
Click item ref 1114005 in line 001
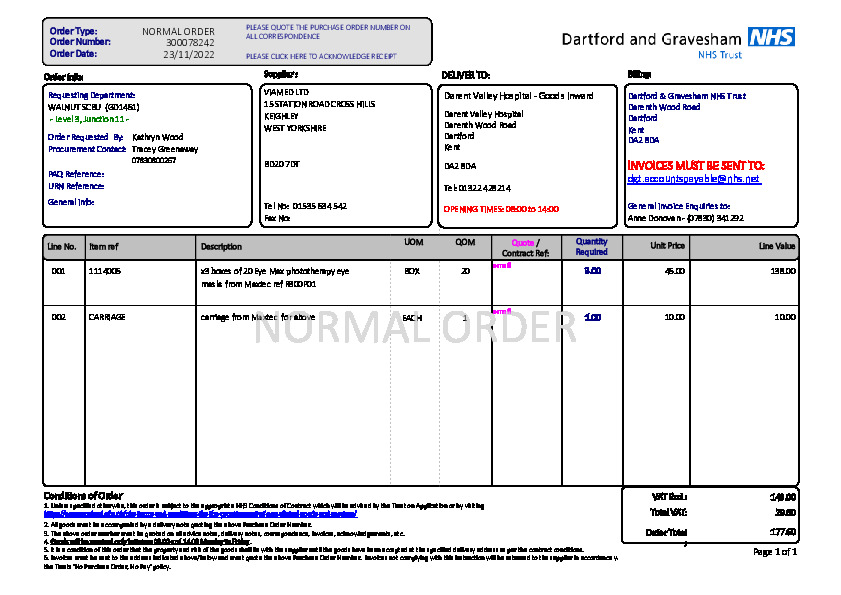click(x=105, y=271)
